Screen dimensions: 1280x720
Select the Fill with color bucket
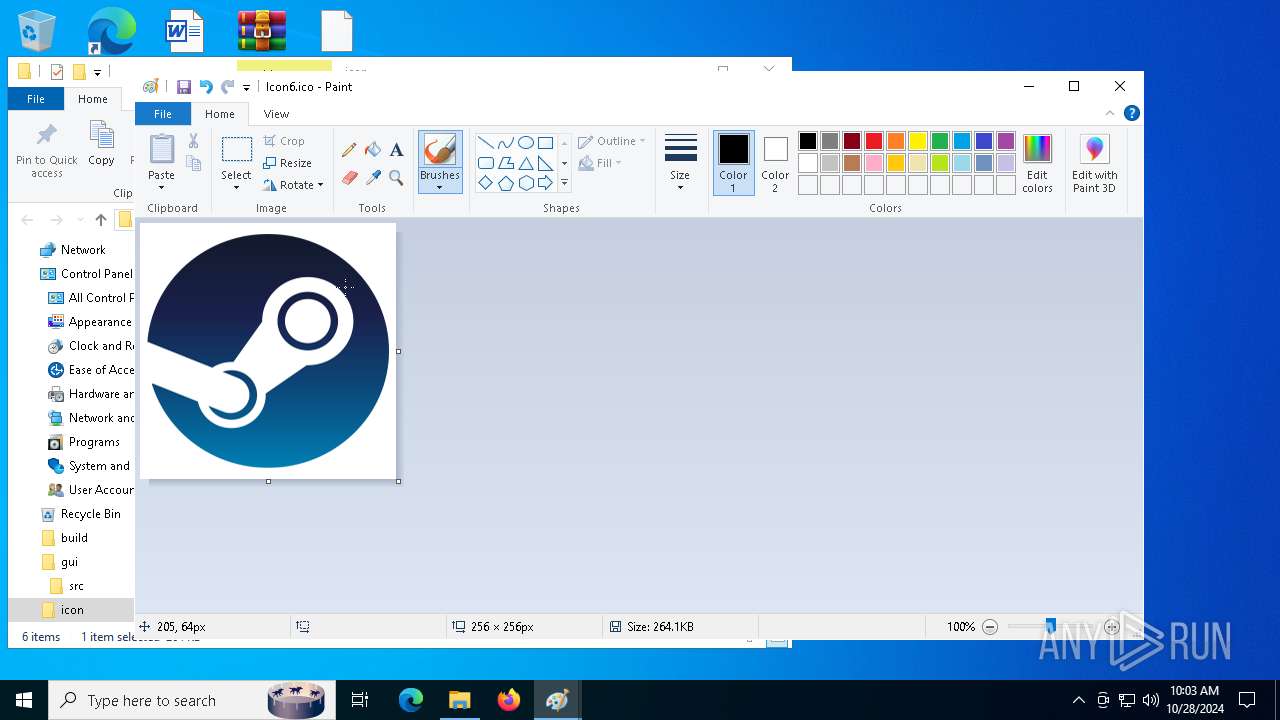pos(373,150)
